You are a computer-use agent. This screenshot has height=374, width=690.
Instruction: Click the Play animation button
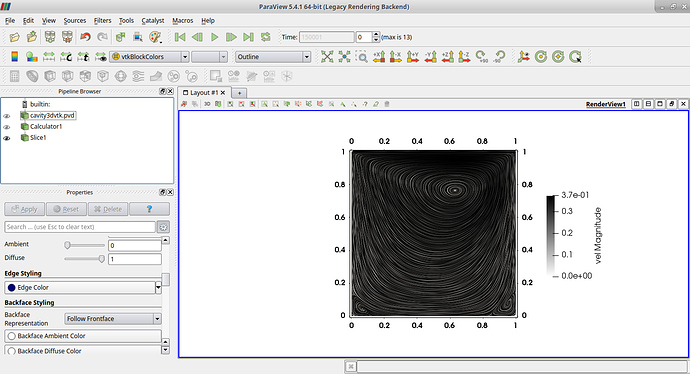pyautogui.click(x=214, y=37)
